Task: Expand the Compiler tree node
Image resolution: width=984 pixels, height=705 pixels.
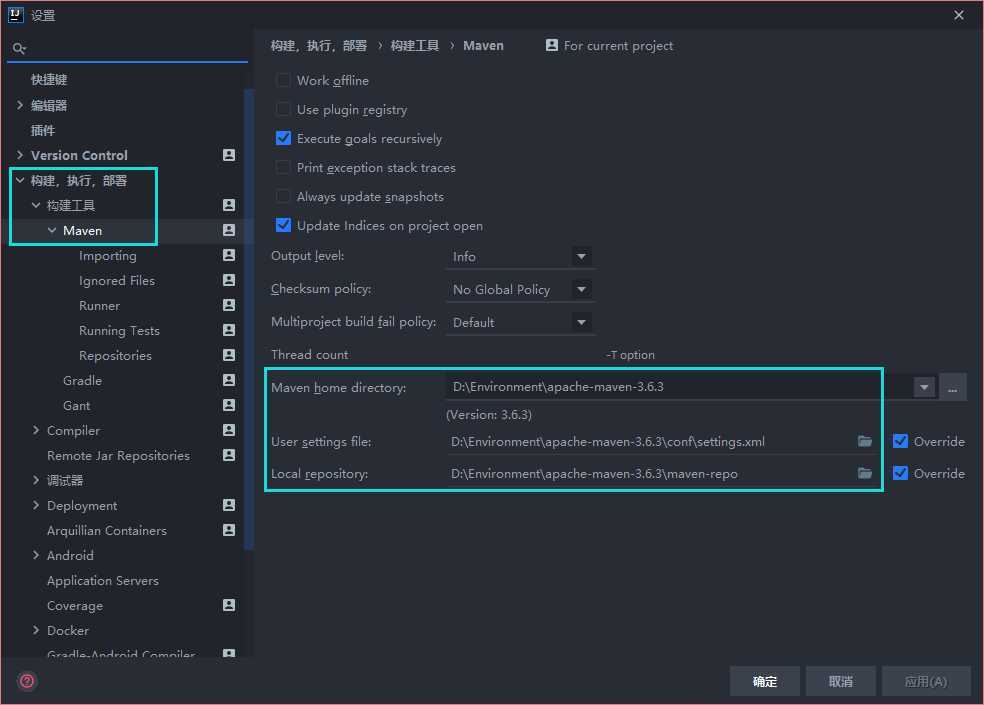Action: coord(36,430)
